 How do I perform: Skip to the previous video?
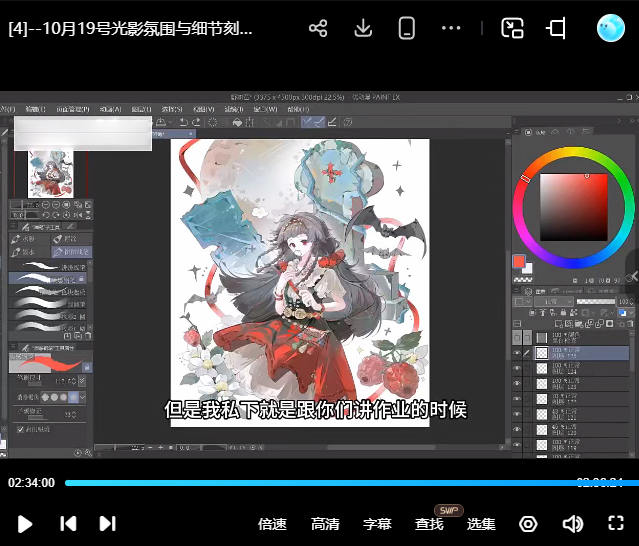68,523
